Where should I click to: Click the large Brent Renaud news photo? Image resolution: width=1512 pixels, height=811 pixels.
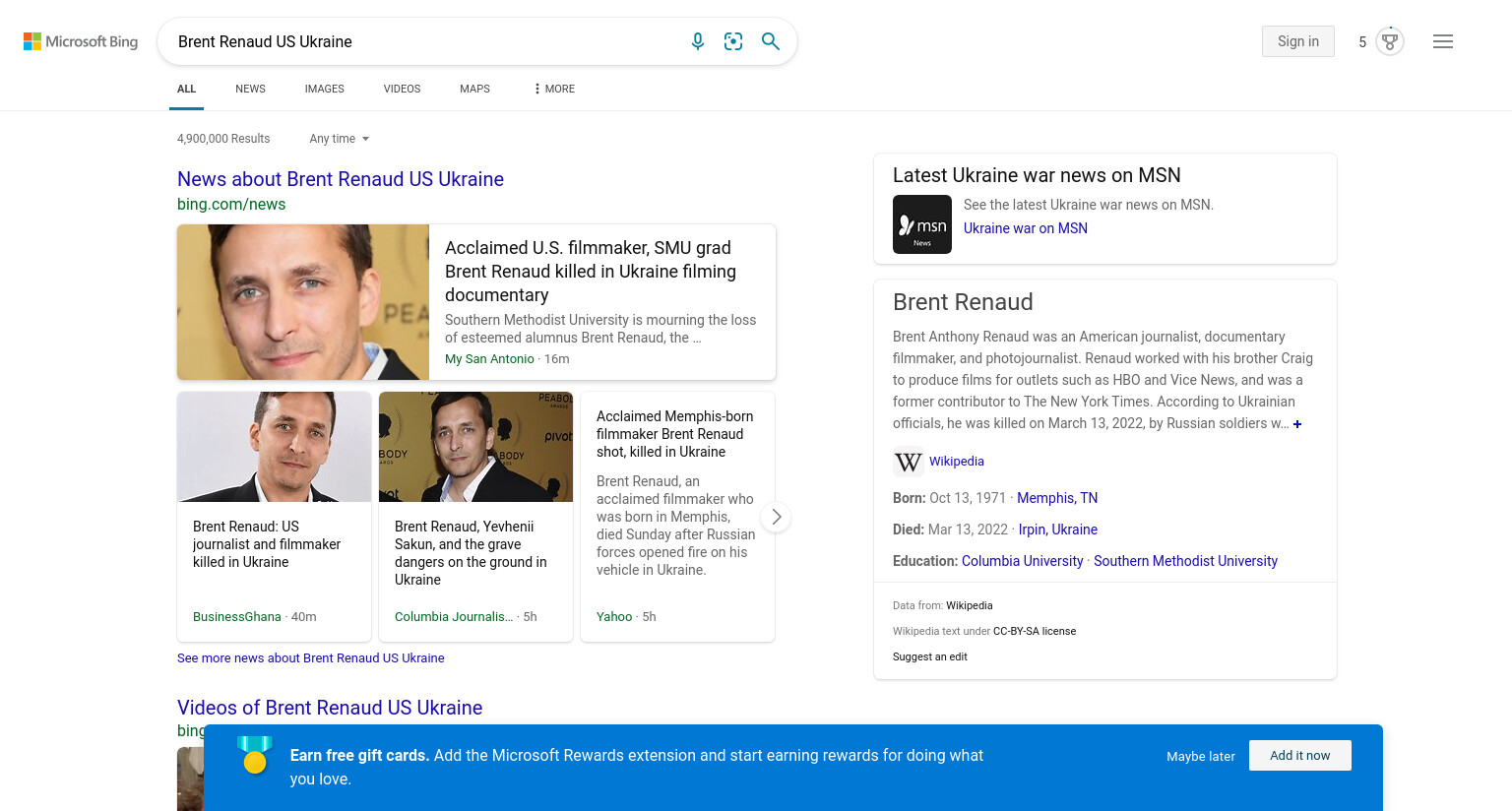tap(303, 302)
